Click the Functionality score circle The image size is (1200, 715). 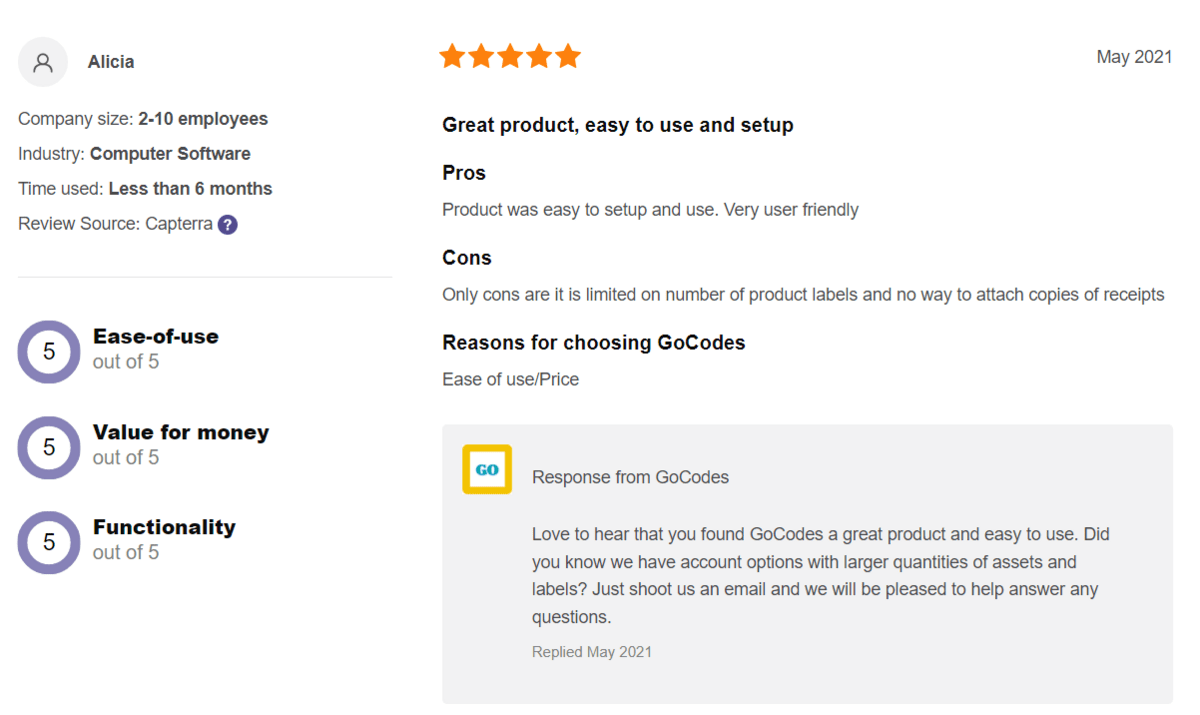(49, 542)
